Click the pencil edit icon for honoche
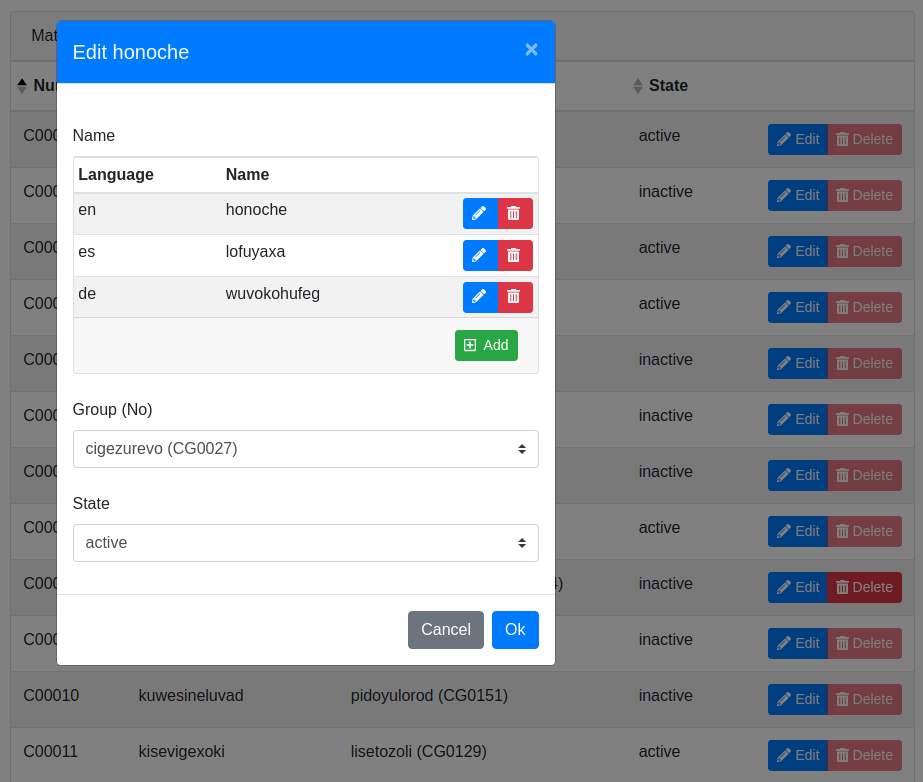 click(x=479, y=213)
